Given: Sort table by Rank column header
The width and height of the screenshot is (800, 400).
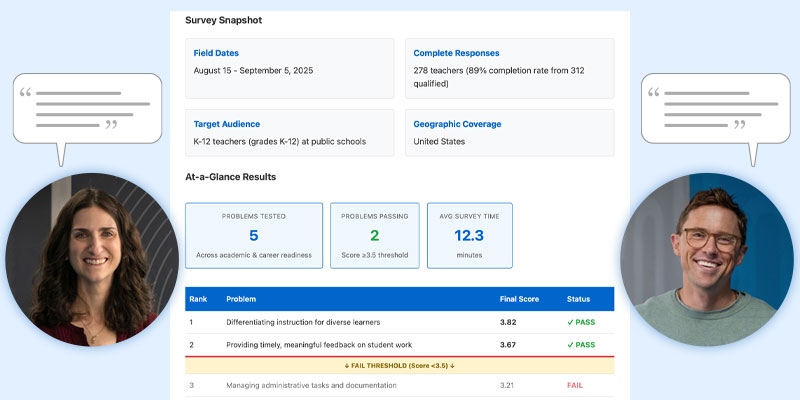Looking at the screenshot, I should 197,299.
